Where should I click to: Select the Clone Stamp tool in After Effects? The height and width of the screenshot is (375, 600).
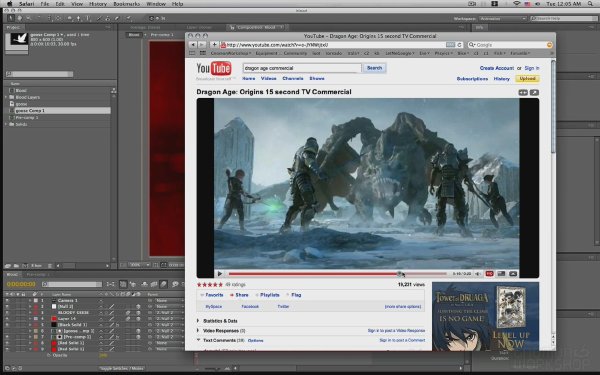pyautogui.click(x=108, y=18)
